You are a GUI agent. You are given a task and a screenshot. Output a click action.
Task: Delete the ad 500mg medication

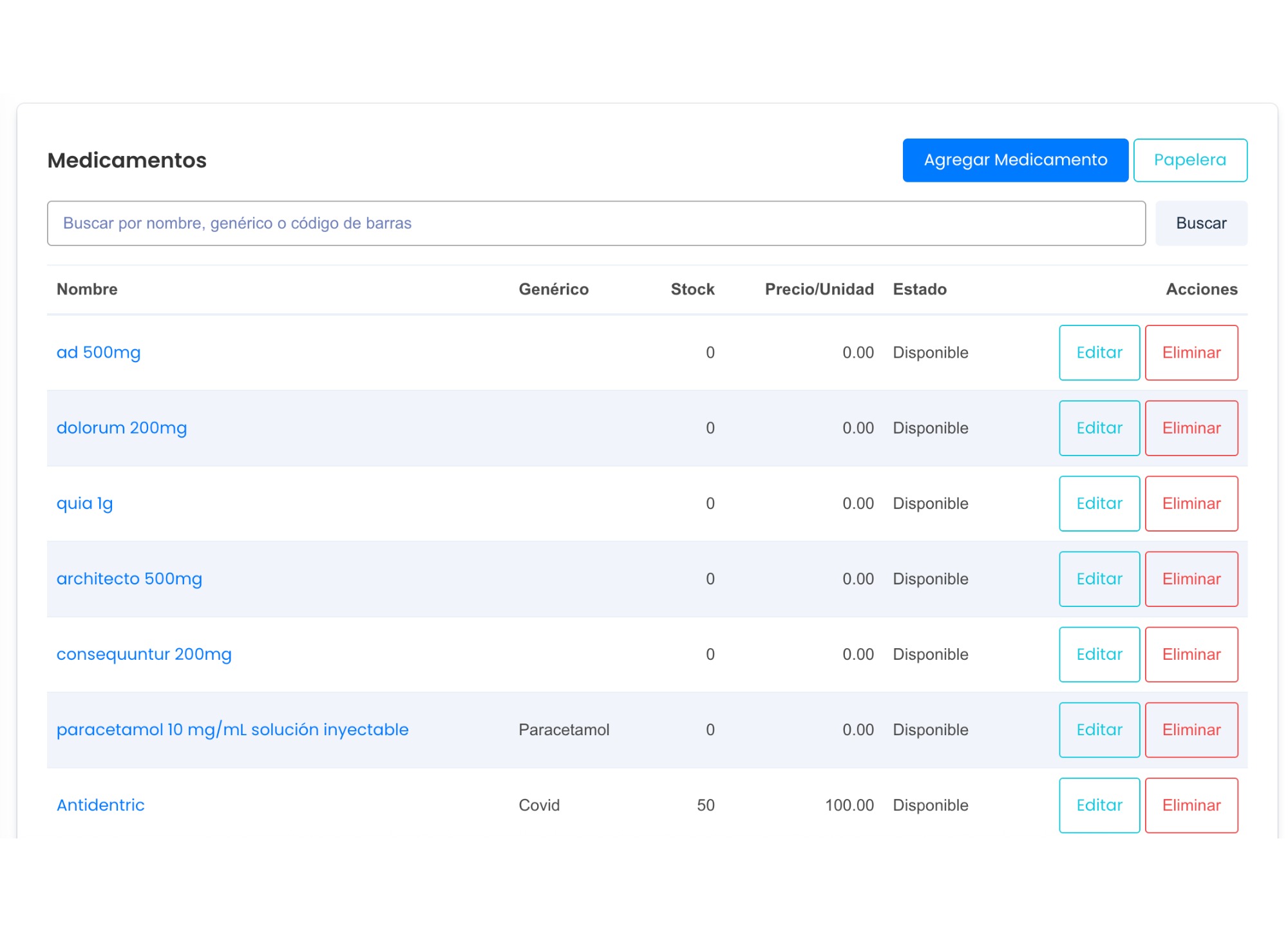1191,352
